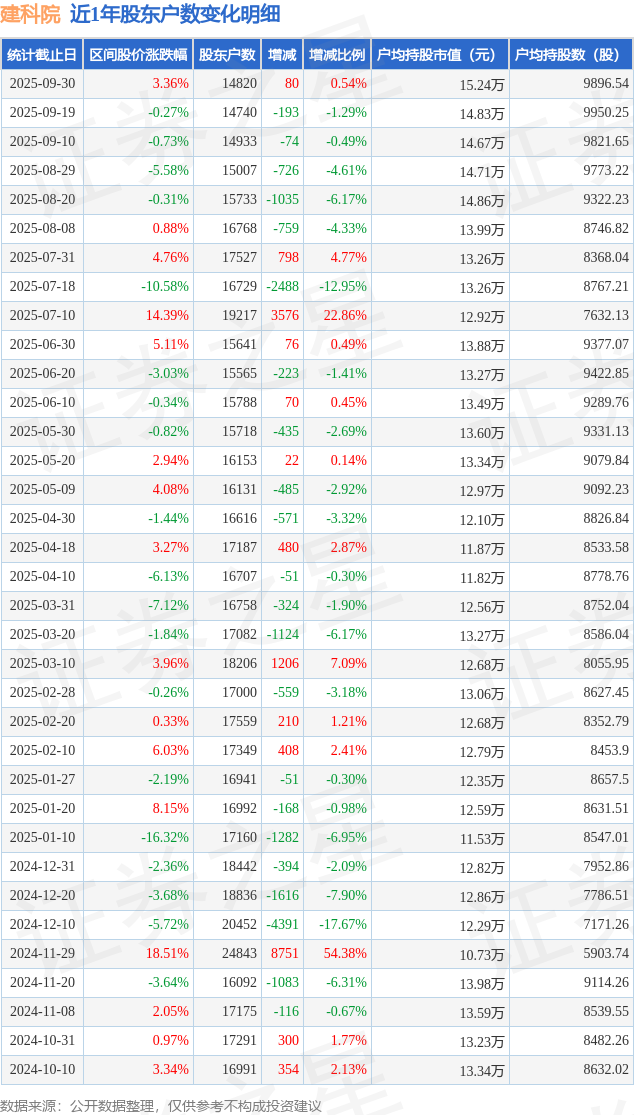Select the 户均持股市值（元） column header
The height and width of the screenshot is (1115, 634).
tap(440, 55)
